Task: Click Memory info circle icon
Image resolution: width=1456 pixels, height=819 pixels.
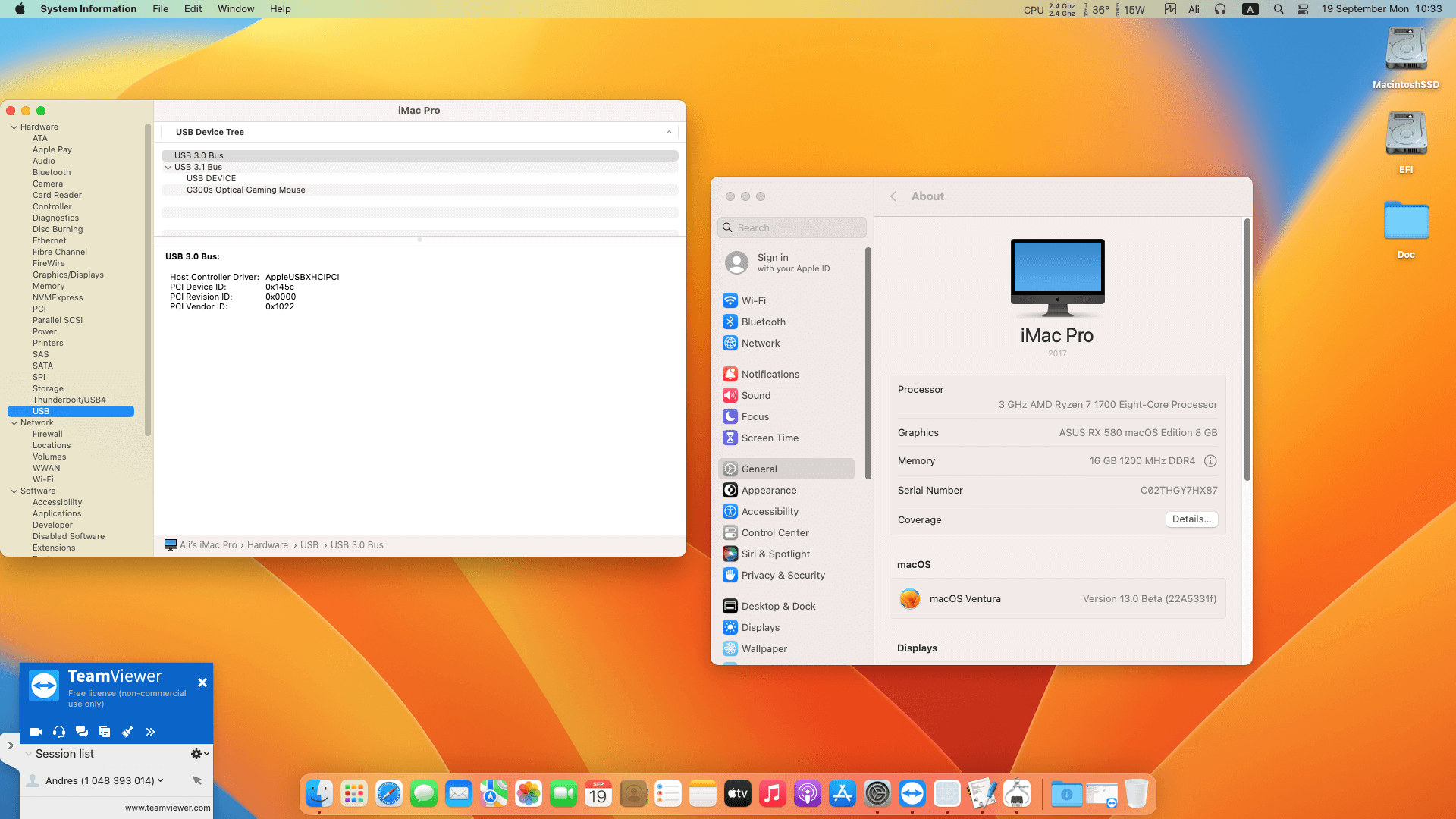Action: (1210, 461)
